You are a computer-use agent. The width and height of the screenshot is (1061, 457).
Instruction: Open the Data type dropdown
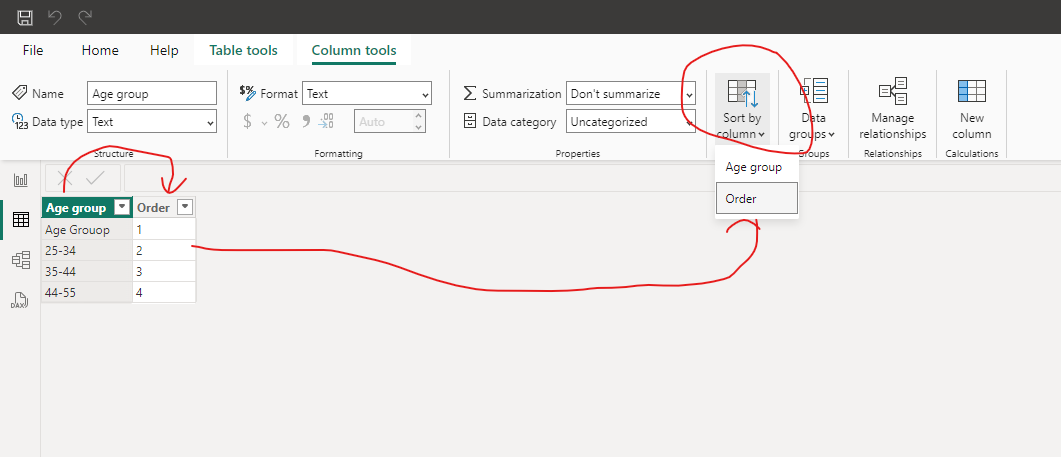(152, 122)
